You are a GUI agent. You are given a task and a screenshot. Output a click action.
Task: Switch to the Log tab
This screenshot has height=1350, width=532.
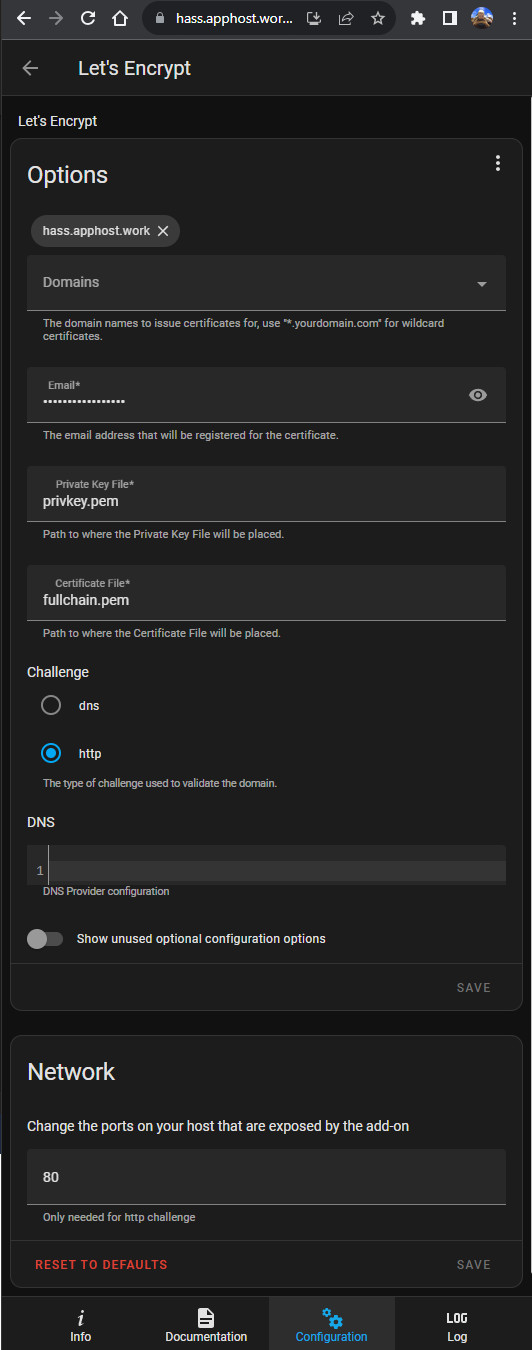pos(457,1325)
